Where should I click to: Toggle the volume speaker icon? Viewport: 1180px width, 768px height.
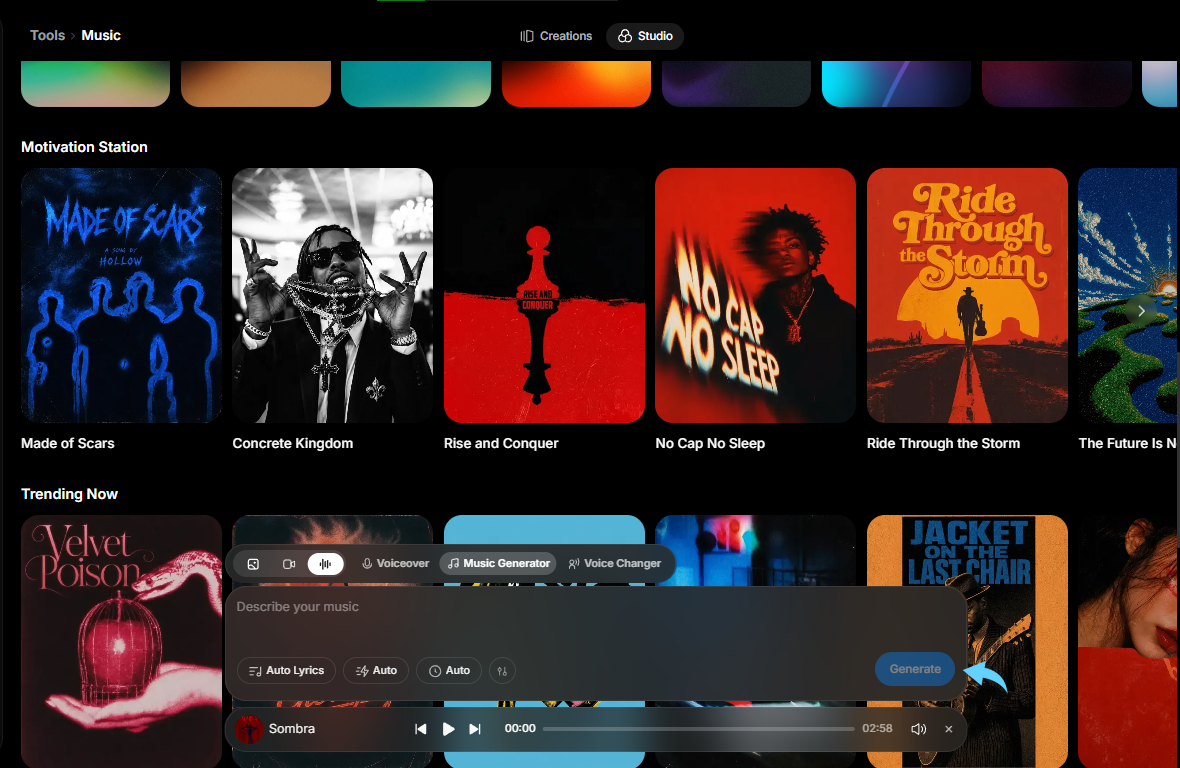[918, 729]
